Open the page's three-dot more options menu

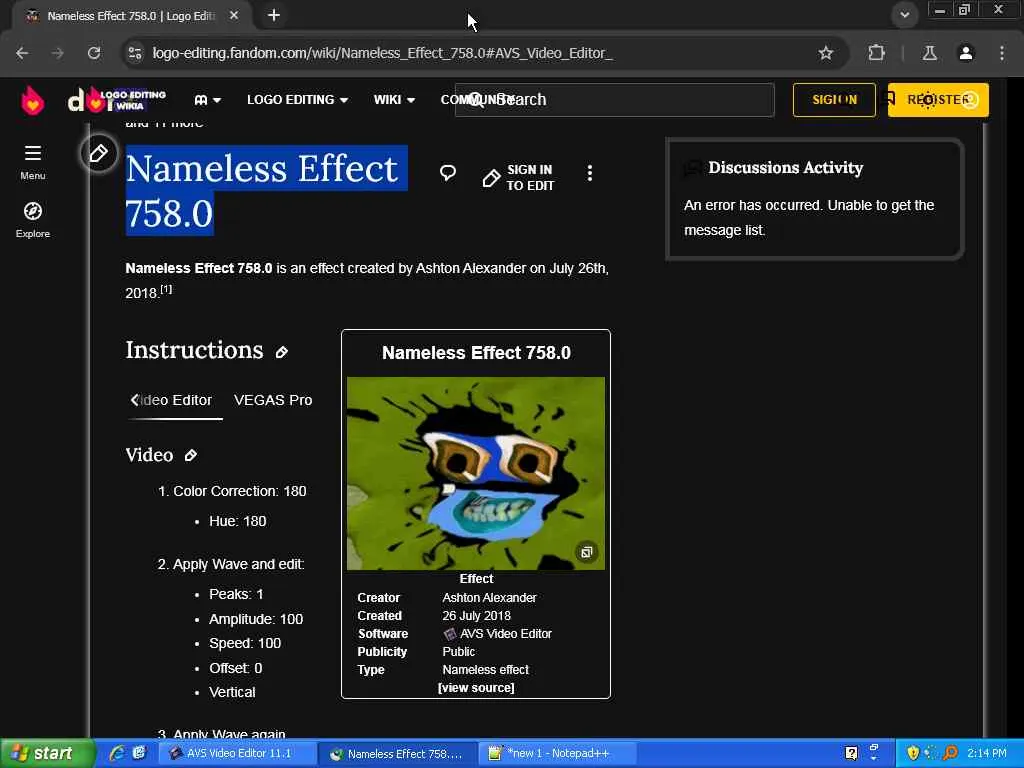590,173
